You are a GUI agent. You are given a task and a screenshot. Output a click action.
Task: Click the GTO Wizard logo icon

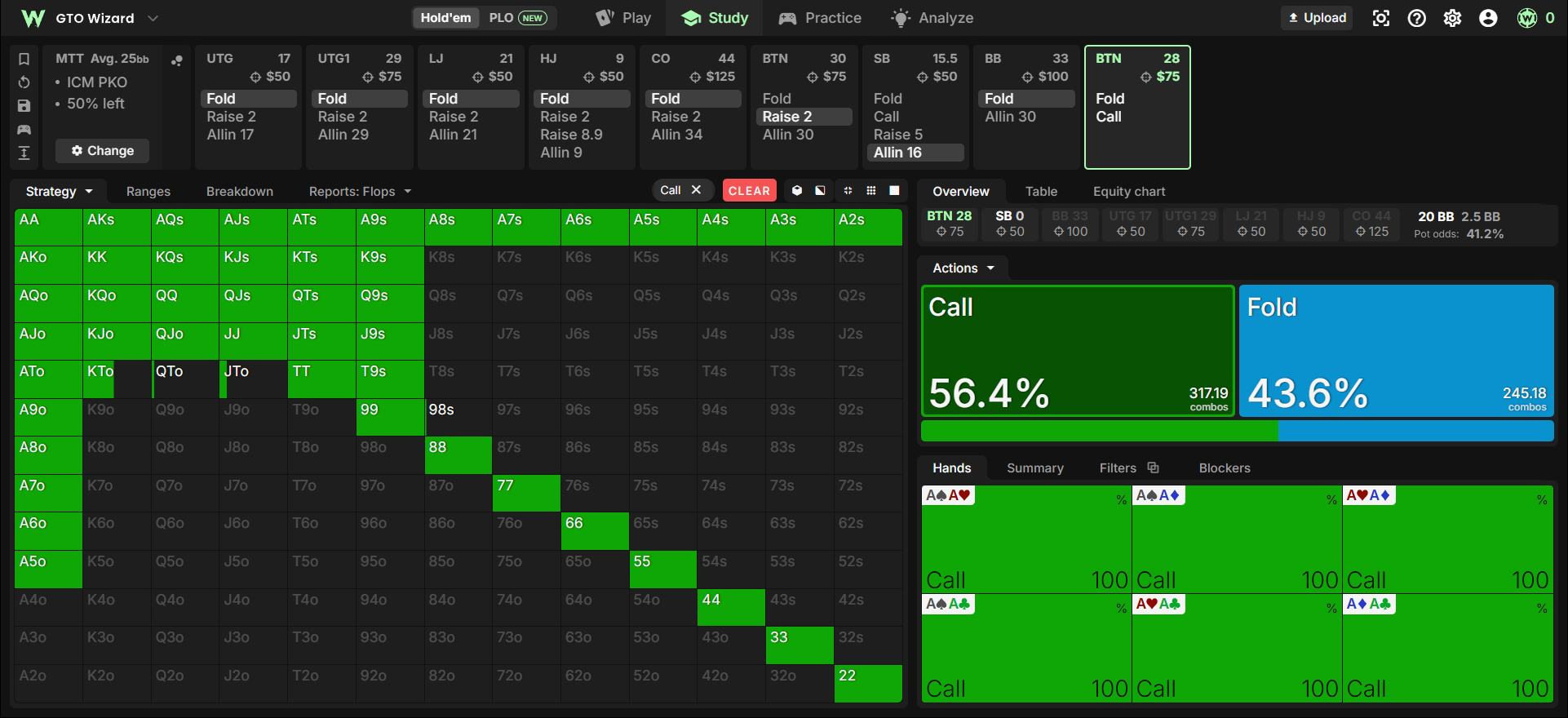click(x=33, y=18)
